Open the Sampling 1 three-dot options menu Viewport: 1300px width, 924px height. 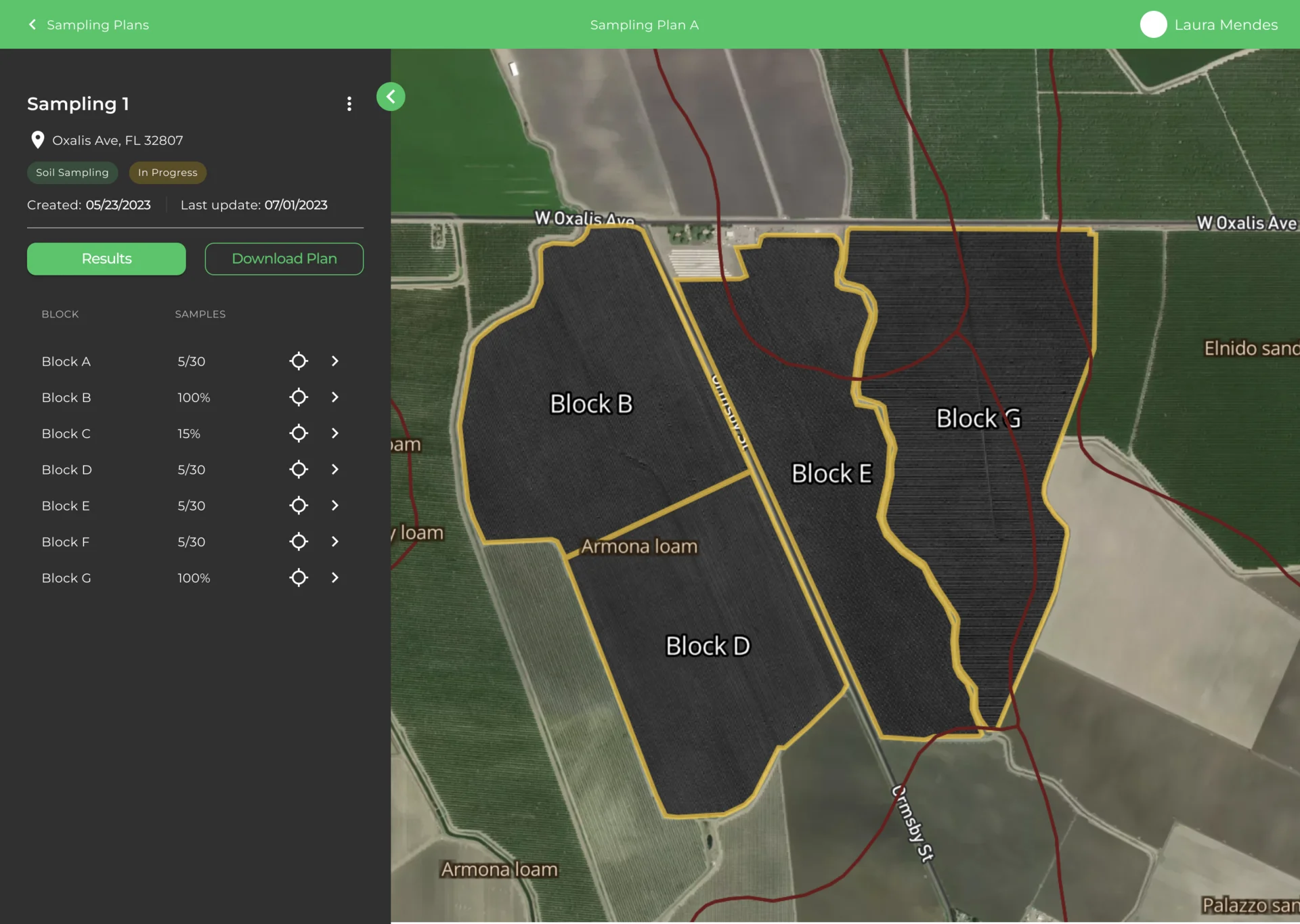coord(349,104)
